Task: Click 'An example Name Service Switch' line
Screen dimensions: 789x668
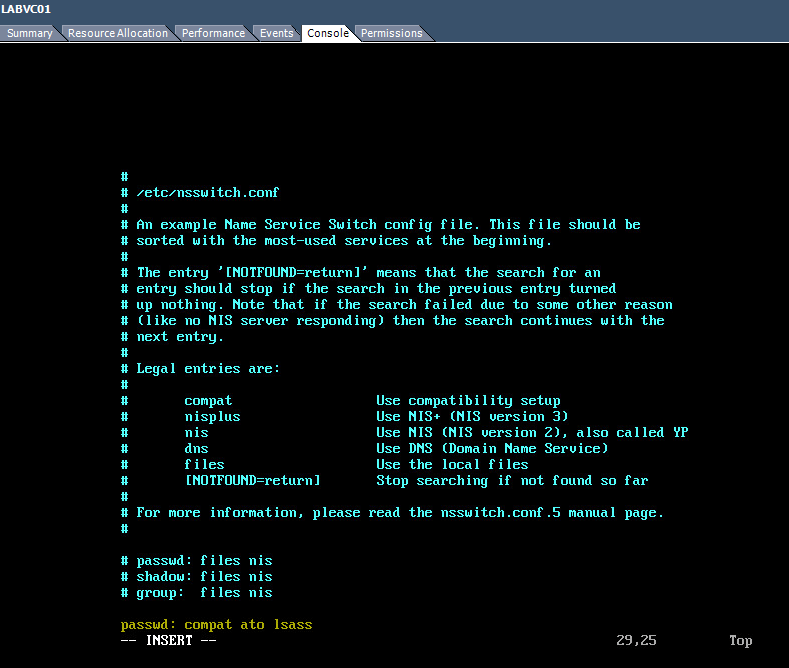Action: click(x=380, y=225)
